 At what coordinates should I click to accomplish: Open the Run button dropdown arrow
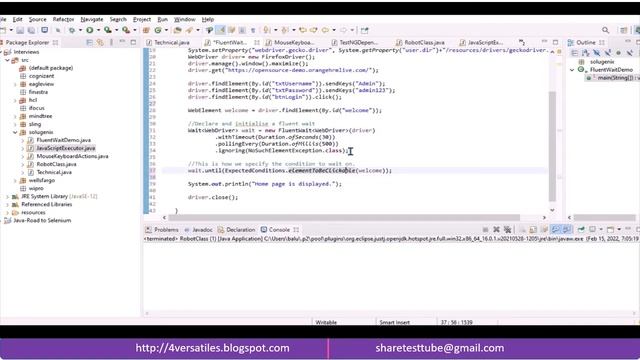coord(98,30)
